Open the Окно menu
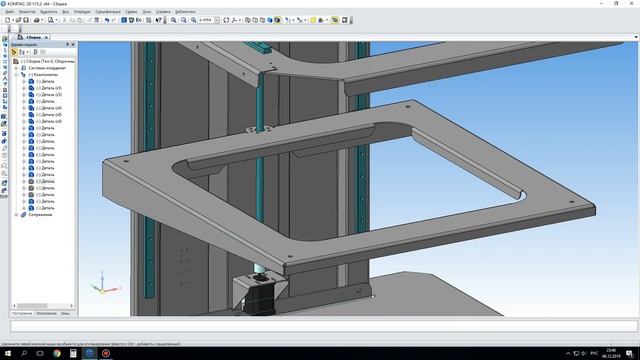The height and width of the screenshot is (360, 640). click(x=147, y=12)
